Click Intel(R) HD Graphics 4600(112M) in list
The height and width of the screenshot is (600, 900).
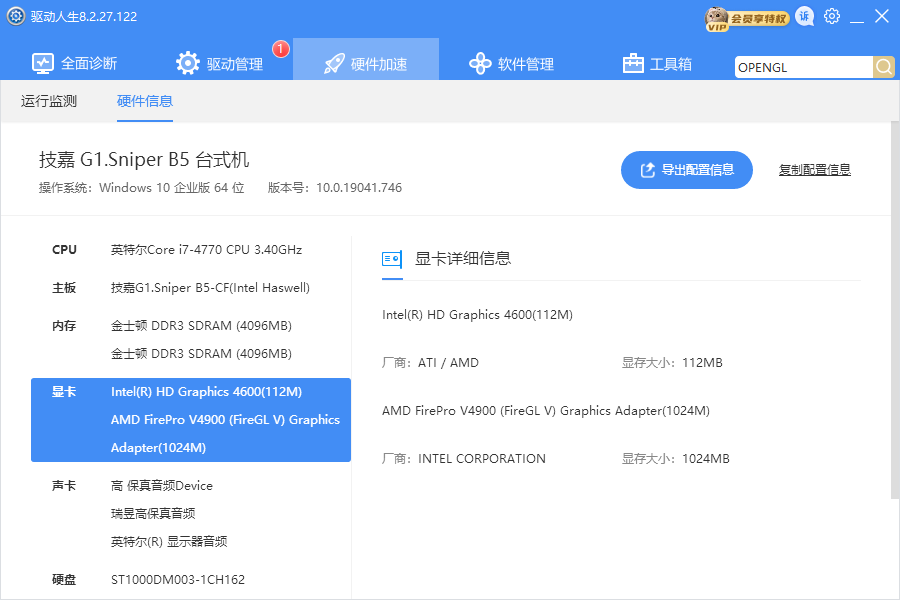[x=207, y=392]
